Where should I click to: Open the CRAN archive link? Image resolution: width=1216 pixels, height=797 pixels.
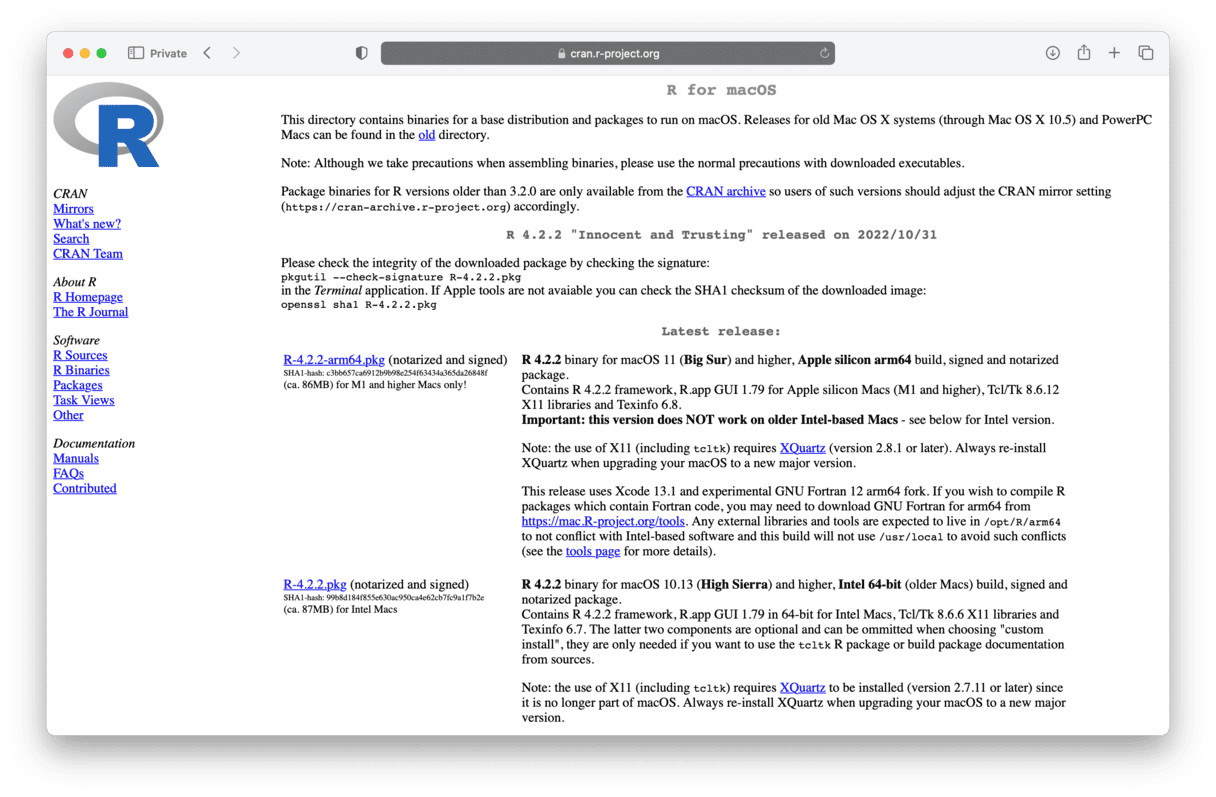click(726, 191)
